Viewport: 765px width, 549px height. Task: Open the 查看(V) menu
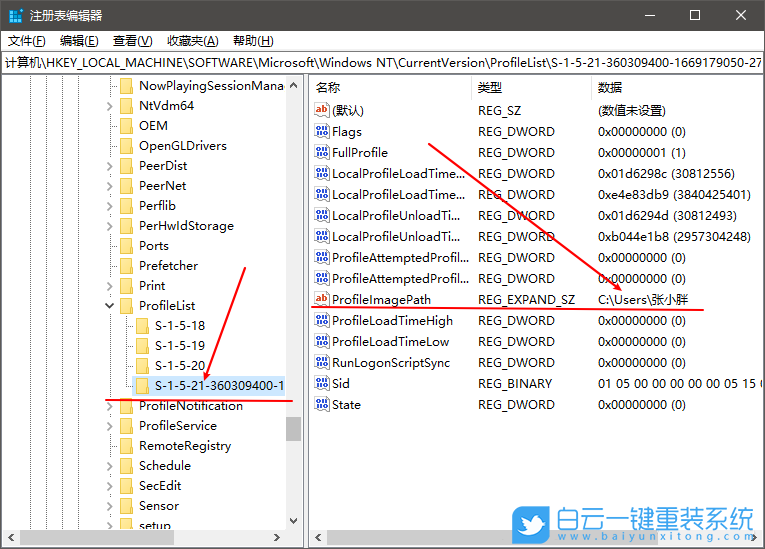click(x=132, y=41)
